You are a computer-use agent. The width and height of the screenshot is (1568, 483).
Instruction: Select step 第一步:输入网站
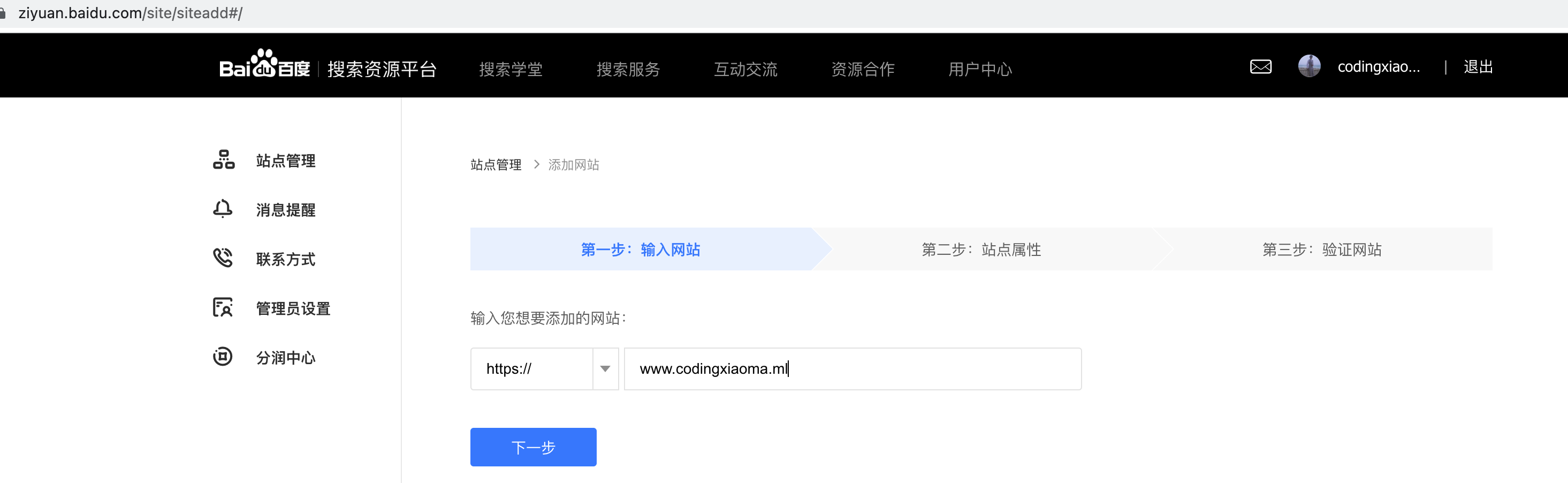click(x=641, y=249)
